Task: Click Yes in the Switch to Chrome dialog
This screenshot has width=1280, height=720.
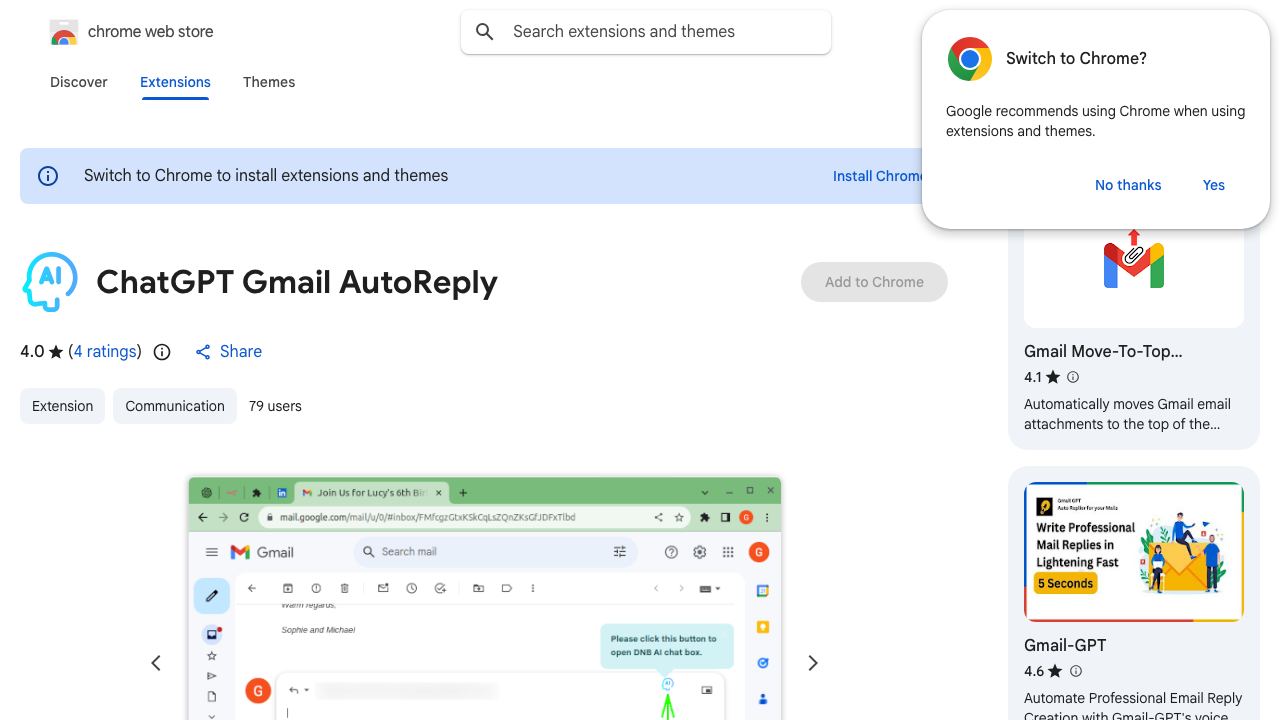Action: [1214, 185]
